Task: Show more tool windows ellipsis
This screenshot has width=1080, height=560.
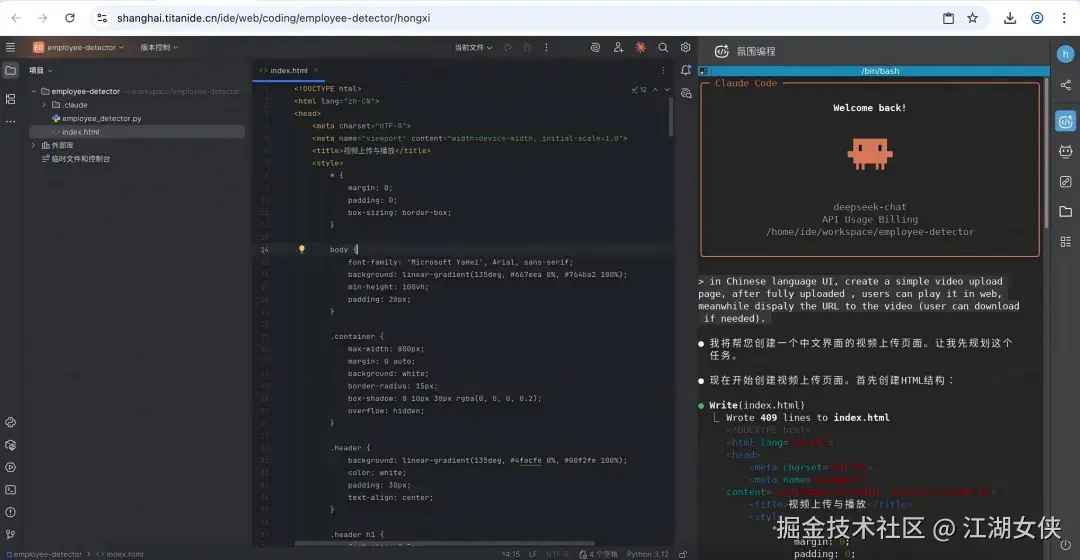Action: coord(10,121)
